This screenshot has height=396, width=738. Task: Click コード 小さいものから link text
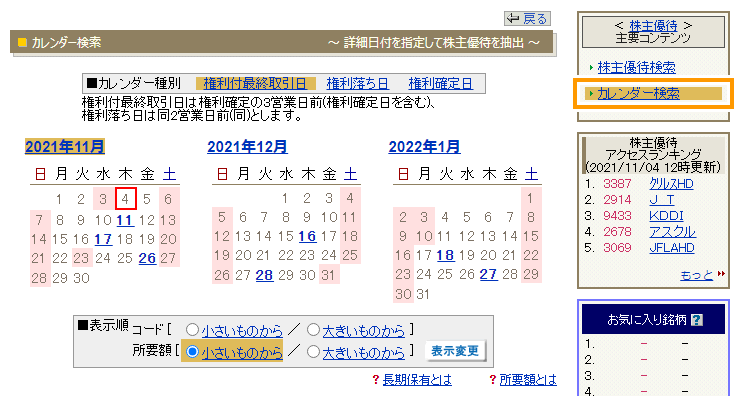242,331
